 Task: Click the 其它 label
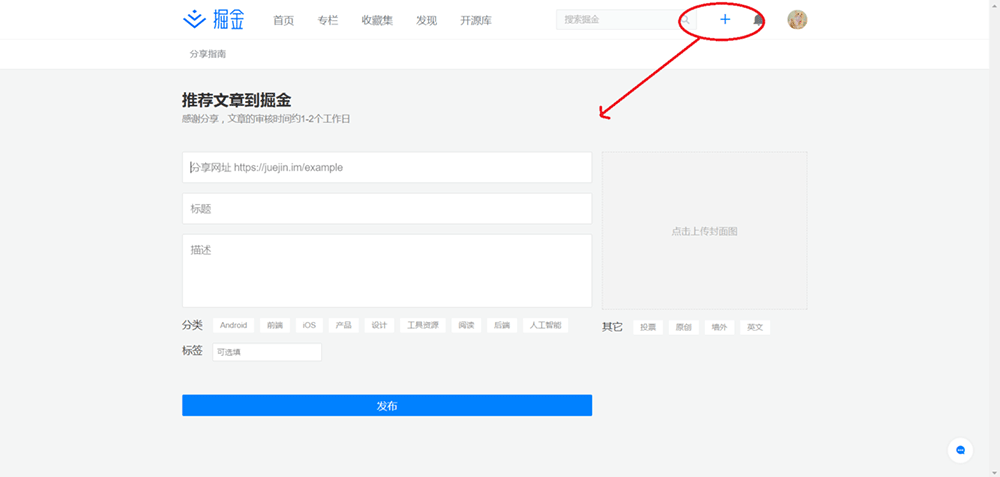[612, 327]
